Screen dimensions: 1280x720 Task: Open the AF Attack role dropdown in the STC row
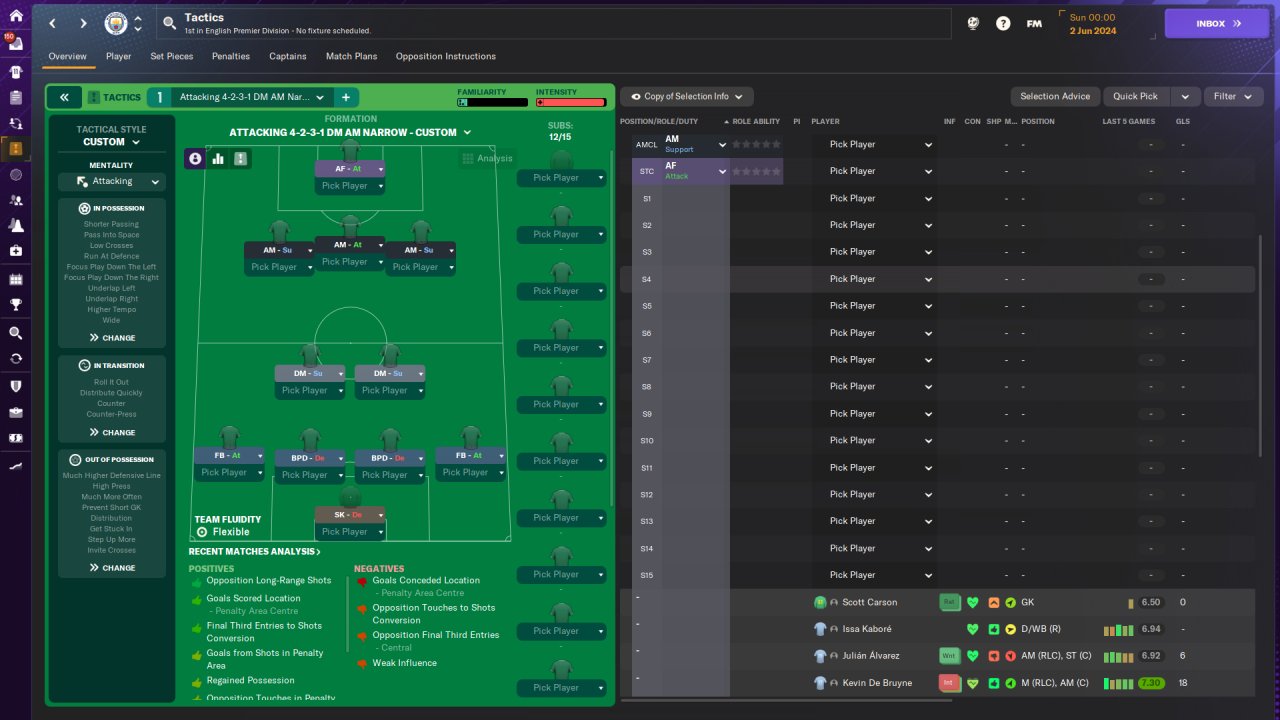coord(695,171)
